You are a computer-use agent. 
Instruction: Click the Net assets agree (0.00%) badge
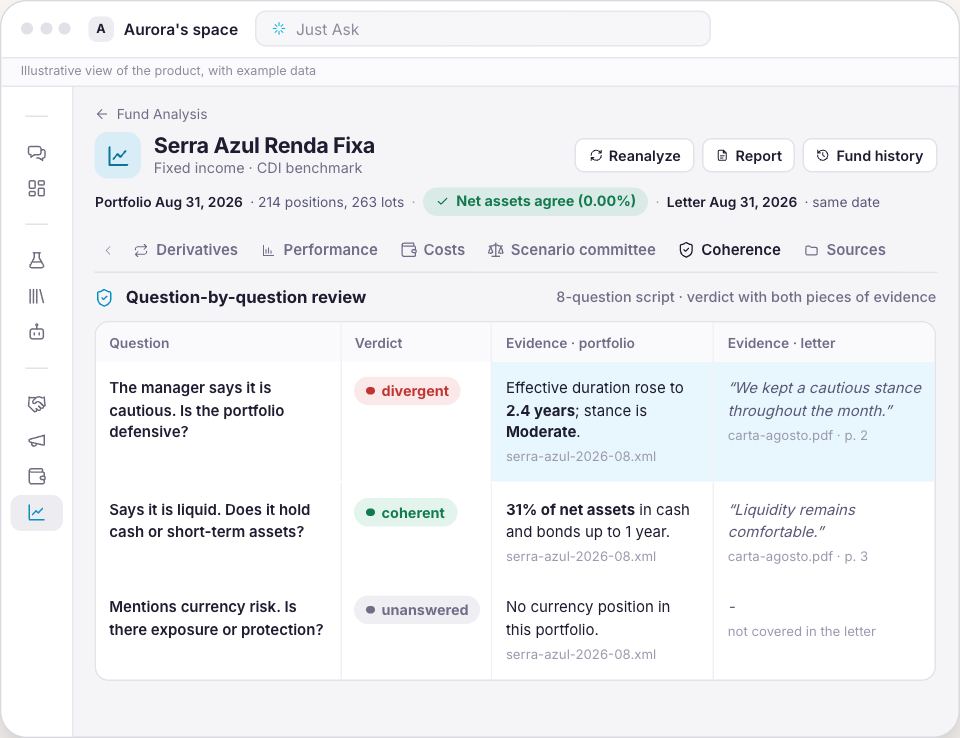pos(536,201)
